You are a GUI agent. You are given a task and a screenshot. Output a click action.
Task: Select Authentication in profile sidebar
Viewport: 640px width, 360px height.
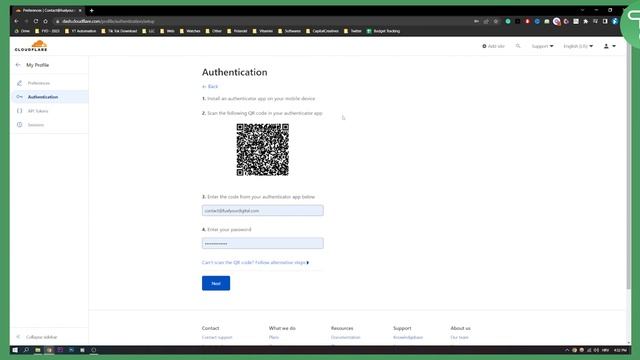(x=43, y=97)
